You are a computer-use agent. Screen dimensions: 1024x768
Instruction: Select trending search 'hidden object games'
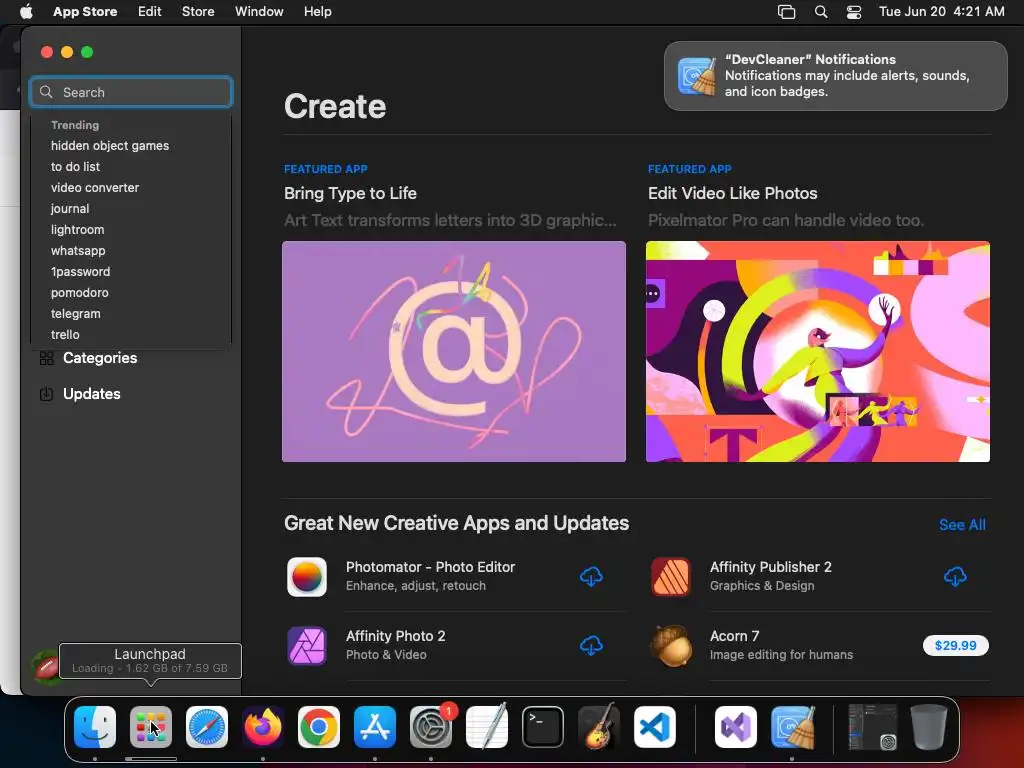[110, 146]
